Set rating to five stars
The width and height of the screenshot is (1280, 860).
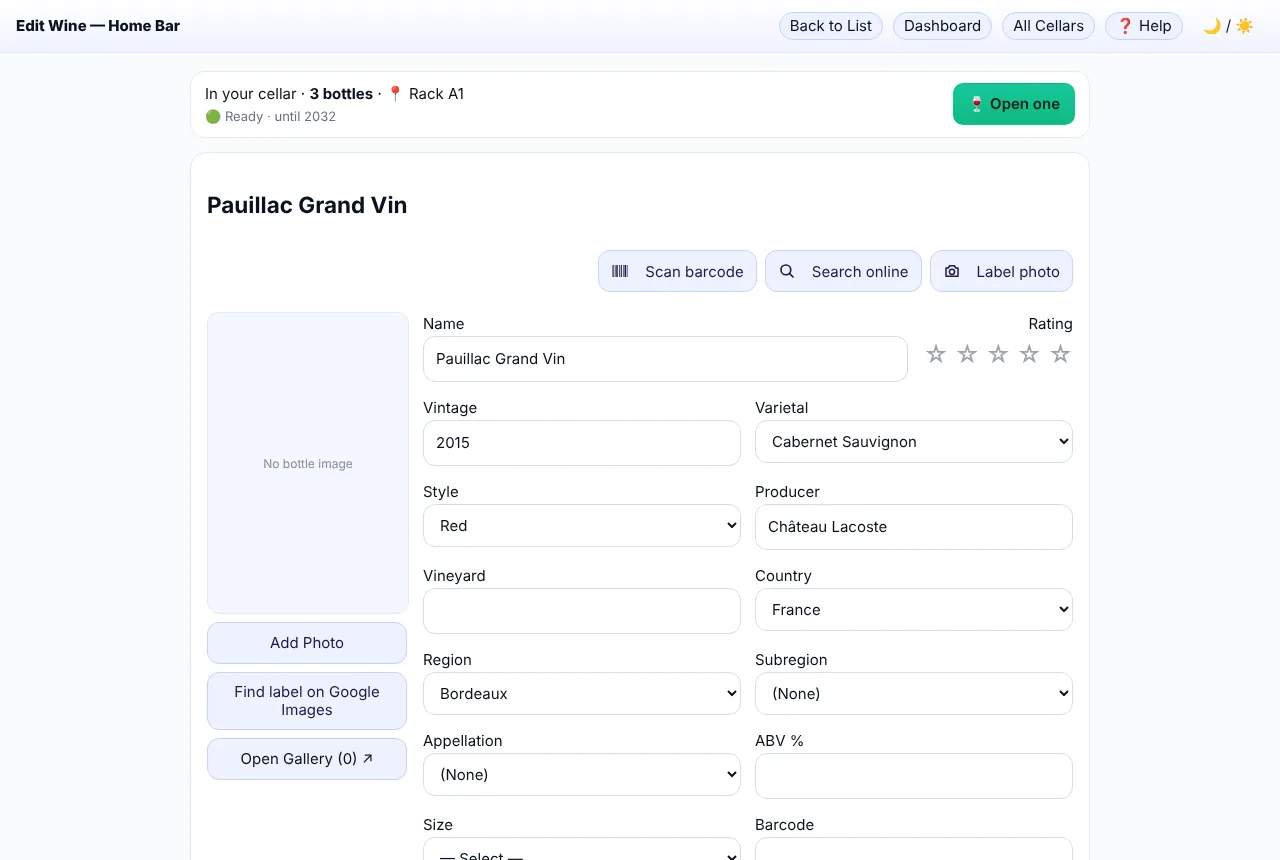[1060, 354]
